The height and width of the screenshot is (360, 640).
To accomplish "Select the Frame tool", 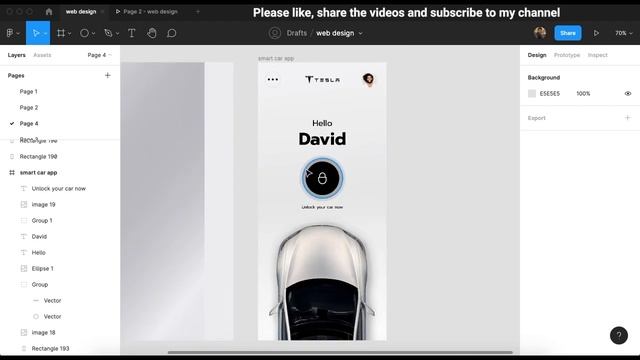I will [61, 33].
